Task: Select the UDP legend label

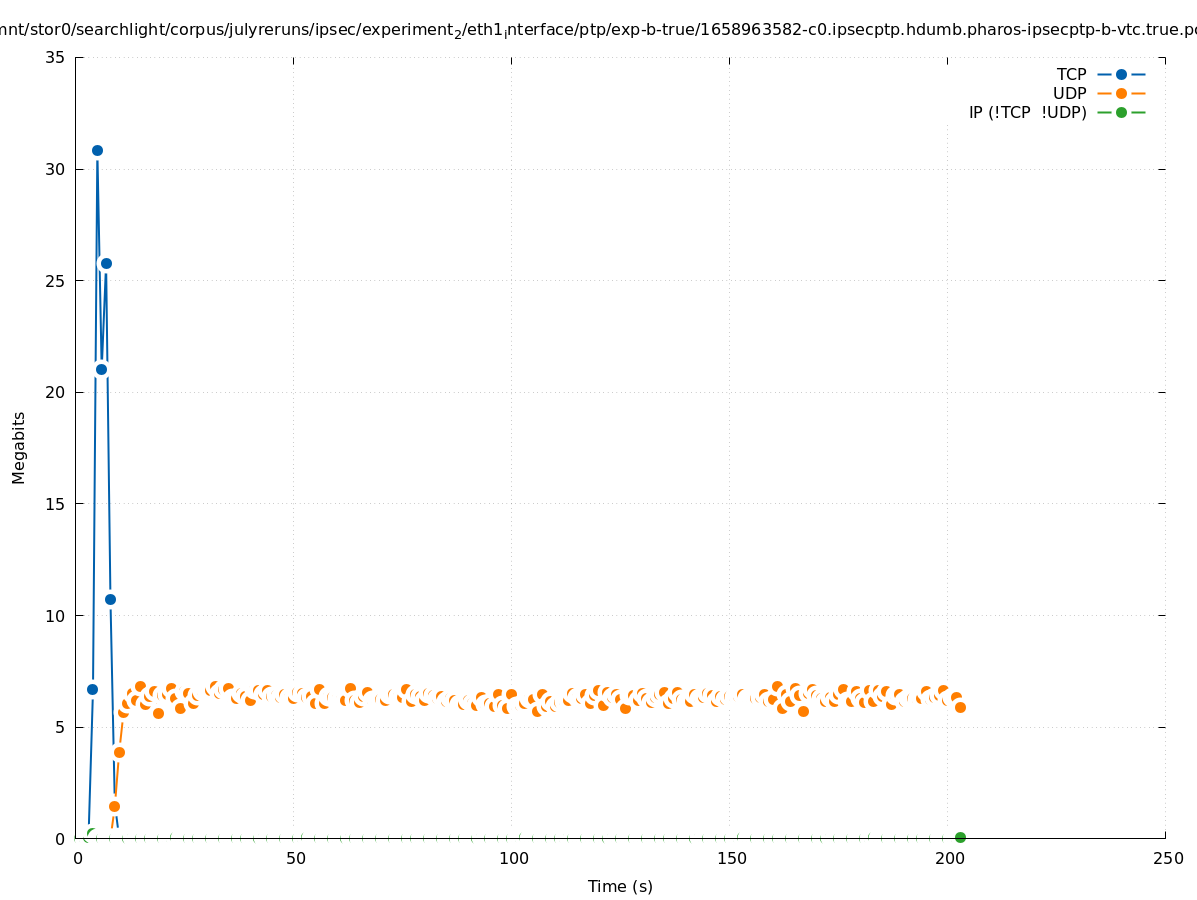Action: 1069,93
